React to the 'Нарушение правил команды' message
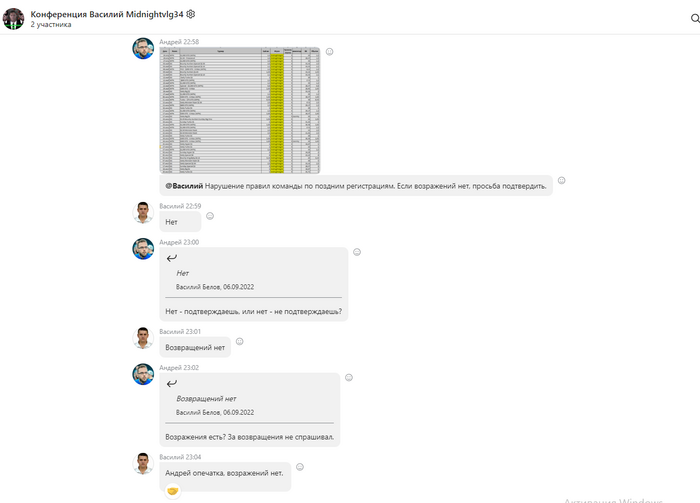 pyautogui.click(x=562, y=180)
